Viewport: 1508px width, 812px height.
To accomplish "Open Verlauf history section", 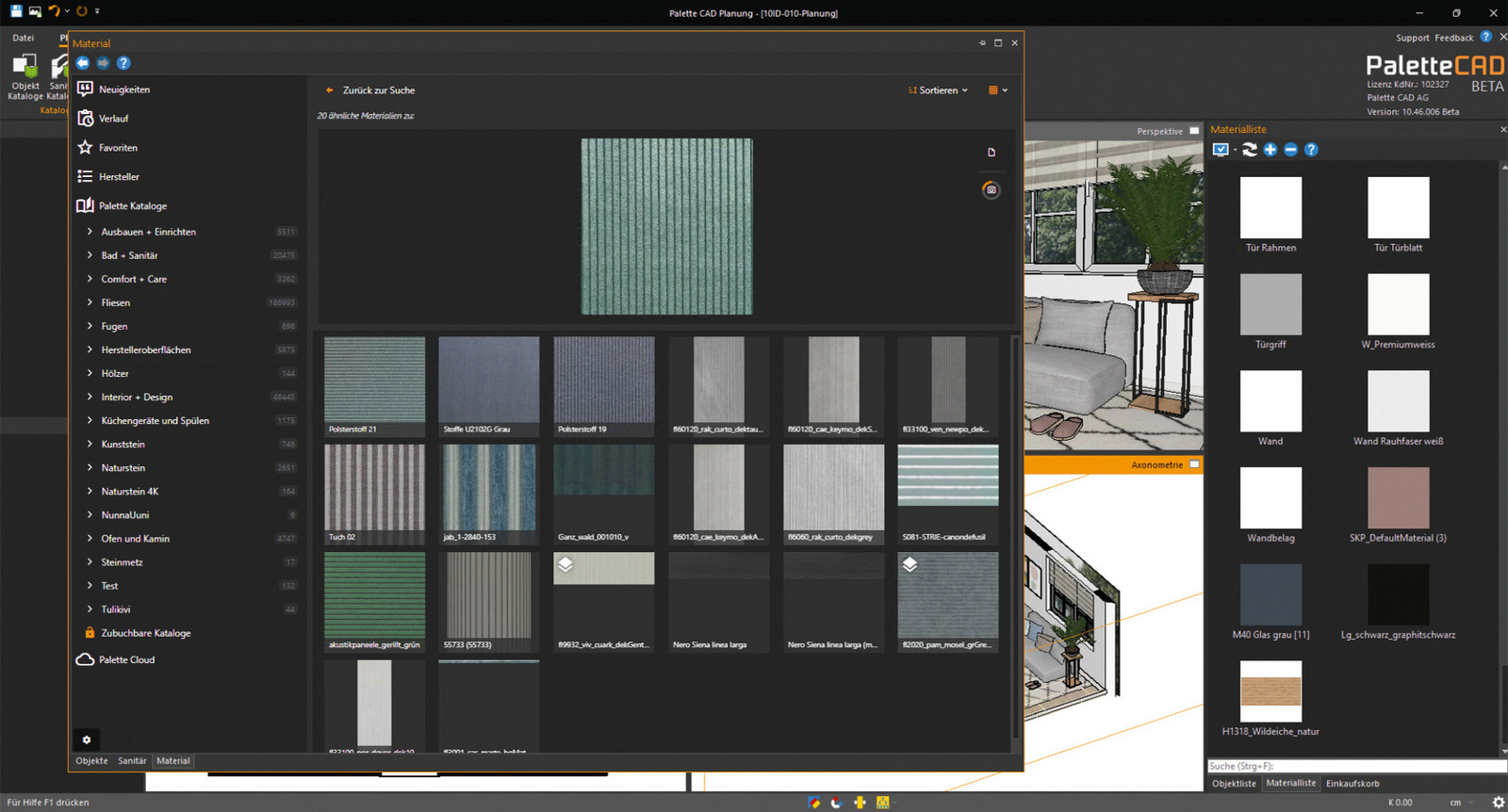I will pyautogui.click(x=113, y=119).
